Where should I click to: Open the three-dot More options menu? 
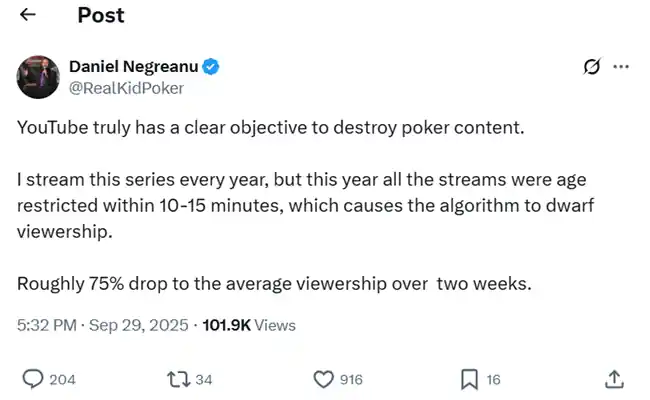621,67
